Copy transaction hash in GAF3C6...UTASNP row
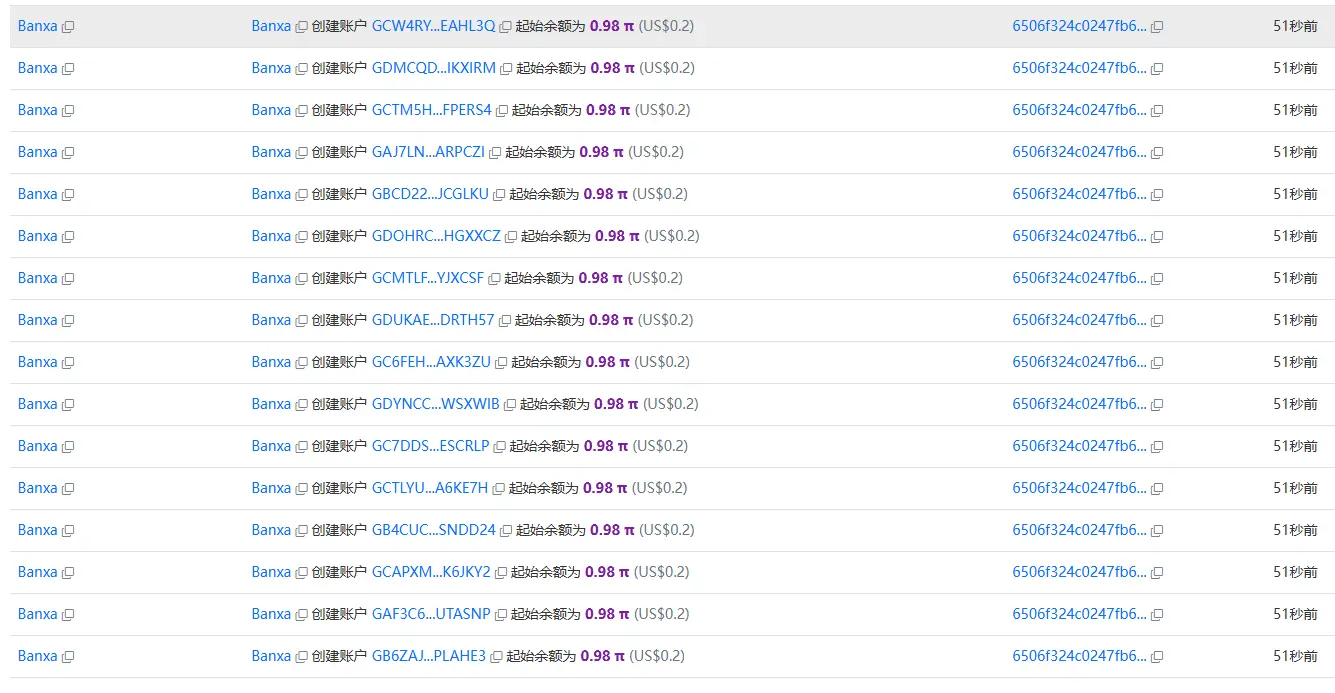This screenshot has height=693, width=1335. pos(1157,615)
